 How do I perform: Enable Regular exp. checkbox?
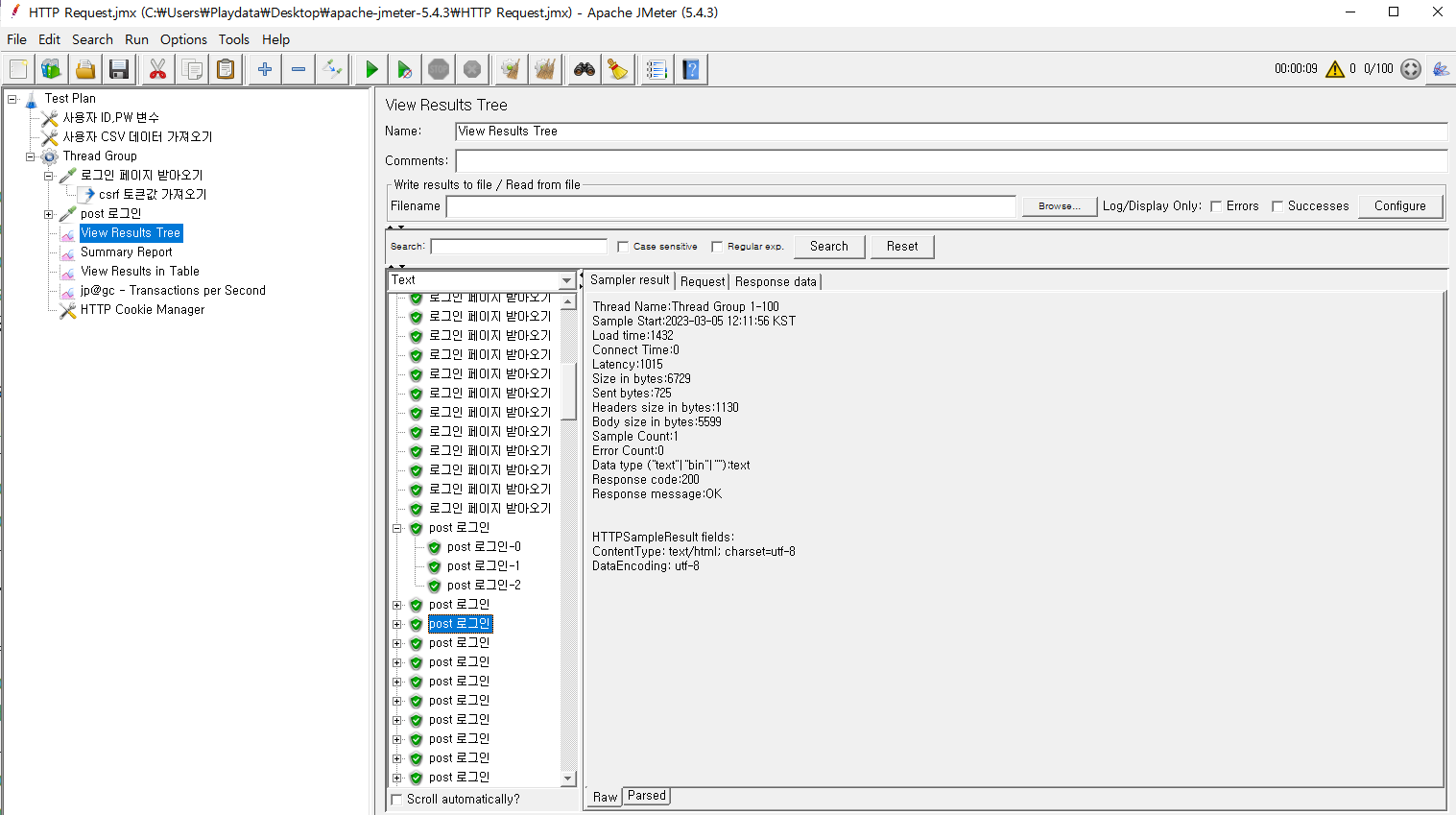point(717,247)
